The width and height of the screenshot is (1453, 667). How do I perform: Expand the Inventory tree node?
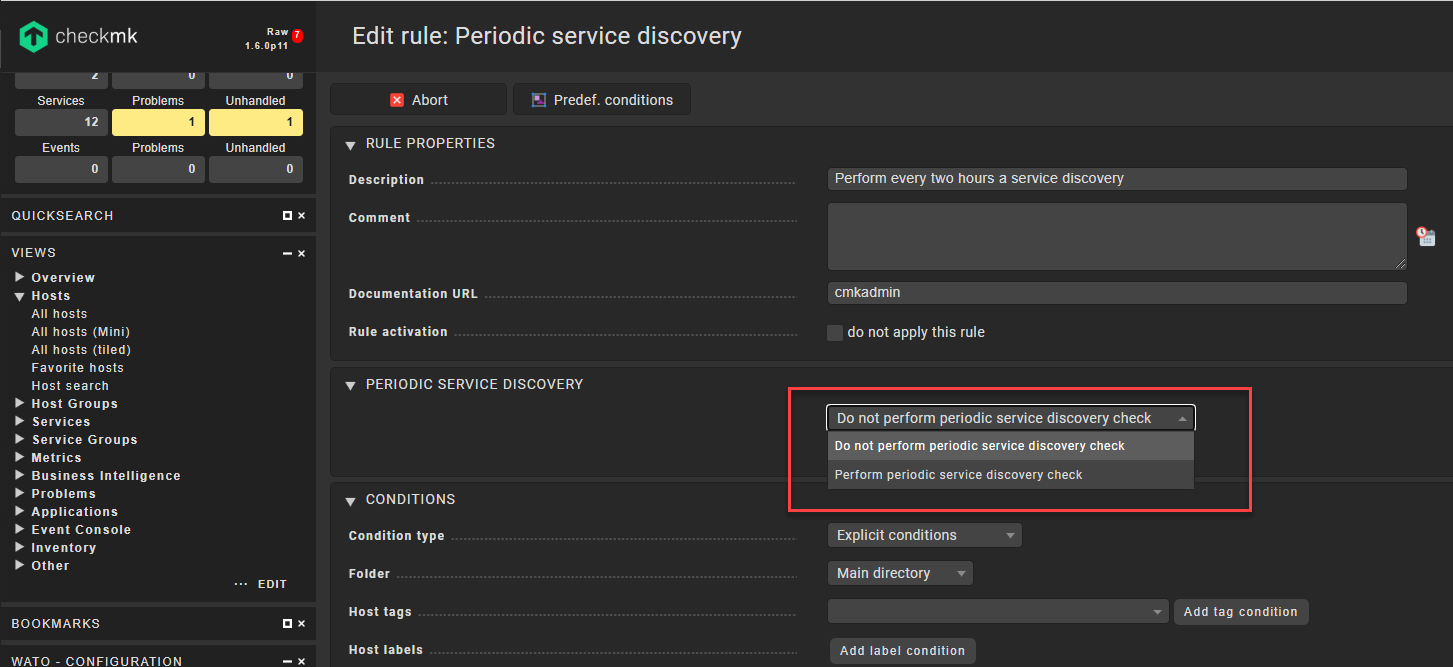(x=19, y=547)
